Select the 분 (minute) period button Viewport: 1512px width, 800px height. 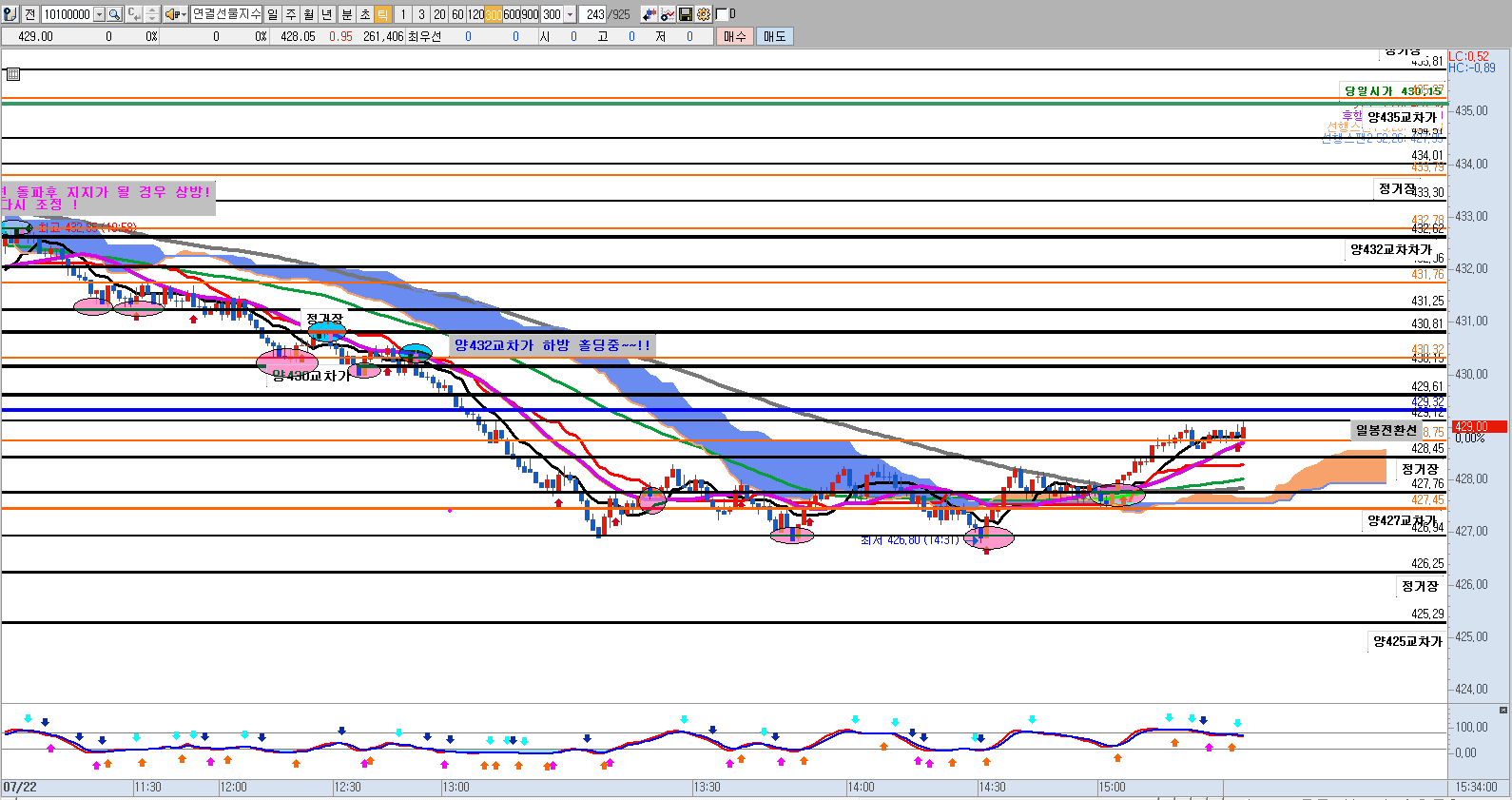(x=346, y=14)
